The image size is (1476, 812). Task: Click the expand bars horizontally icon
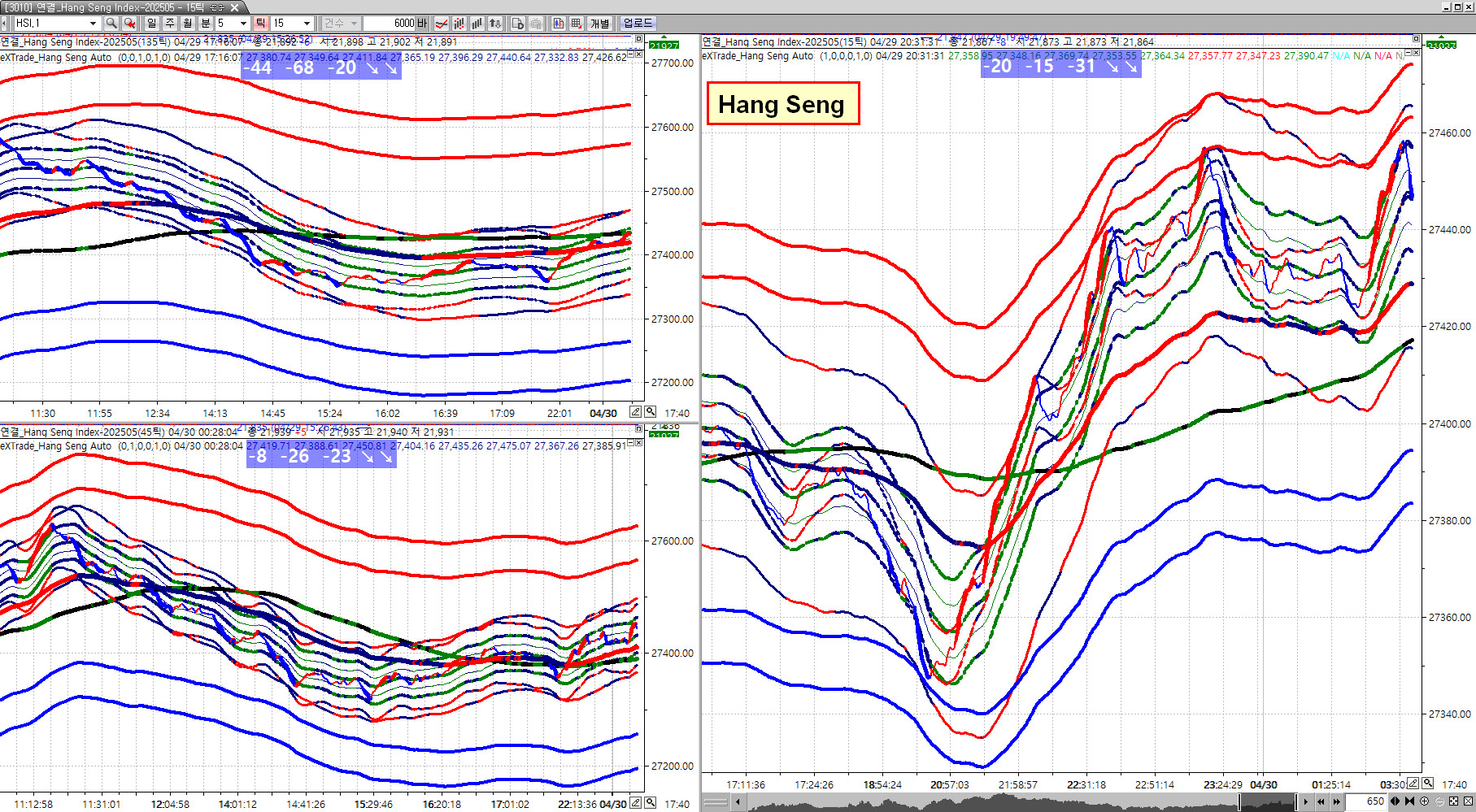click(x=1395, y=801)
